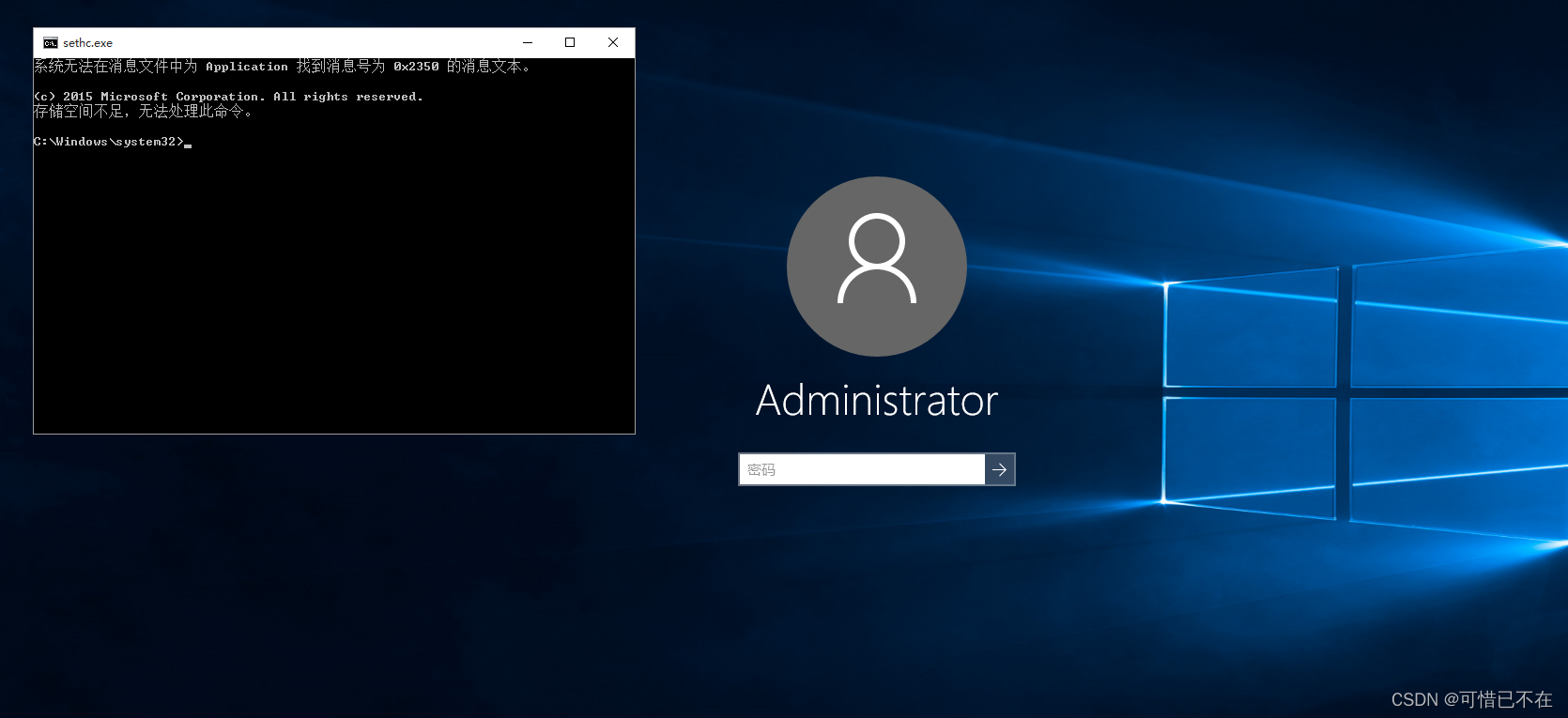The image size is (1568, 718).
Task: Focus the password input field
Action: pyautogui.click(x=862, y=469)
